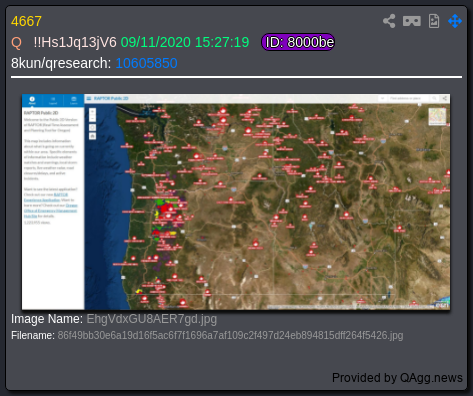The image size is (473, 396).
Task: Click the share icon on post 4667
Action: (x=389, y=21)
